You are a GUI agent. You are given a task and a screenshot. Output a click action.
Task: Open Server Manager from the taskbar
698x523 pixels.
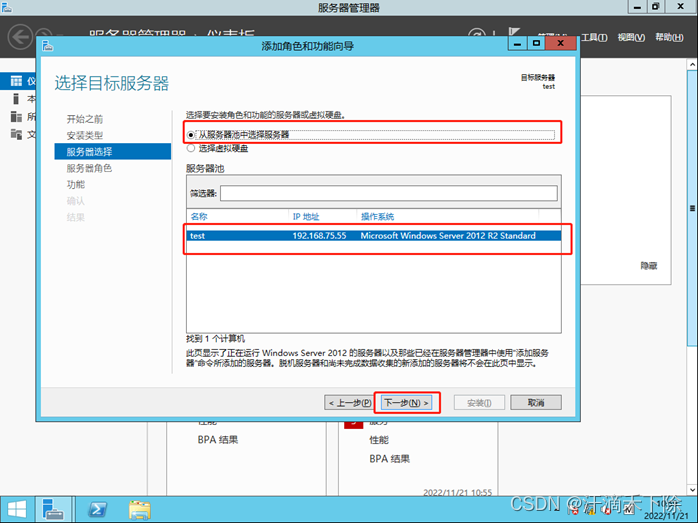[53, 510]
